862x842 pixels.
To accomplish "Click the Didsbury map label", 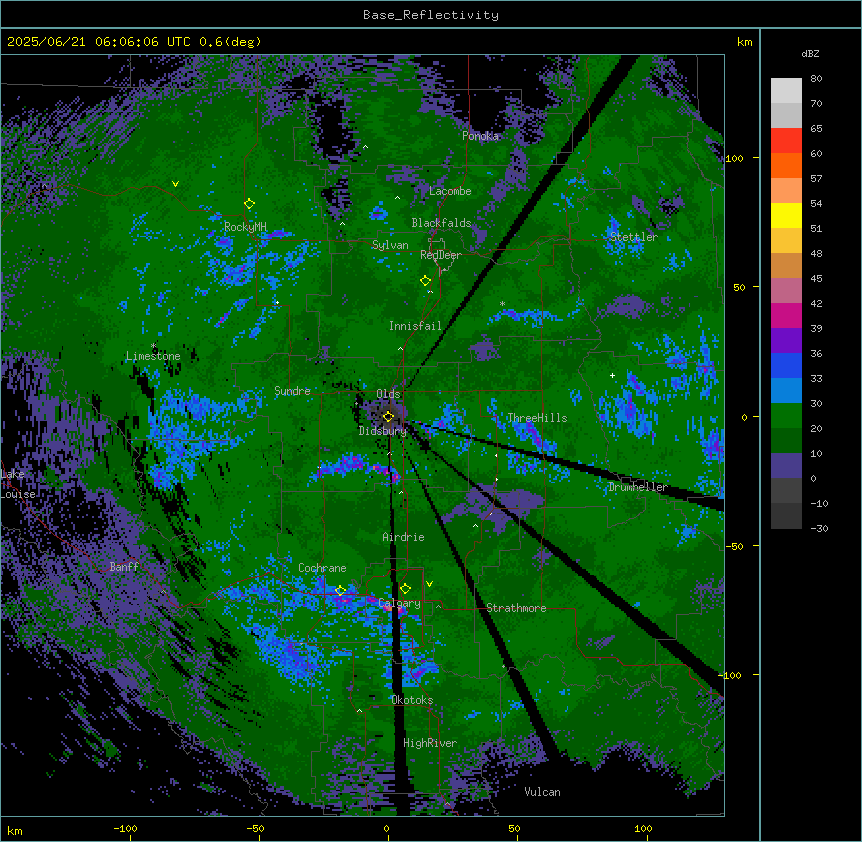I will pyautogui.click(x=383, y=431).
